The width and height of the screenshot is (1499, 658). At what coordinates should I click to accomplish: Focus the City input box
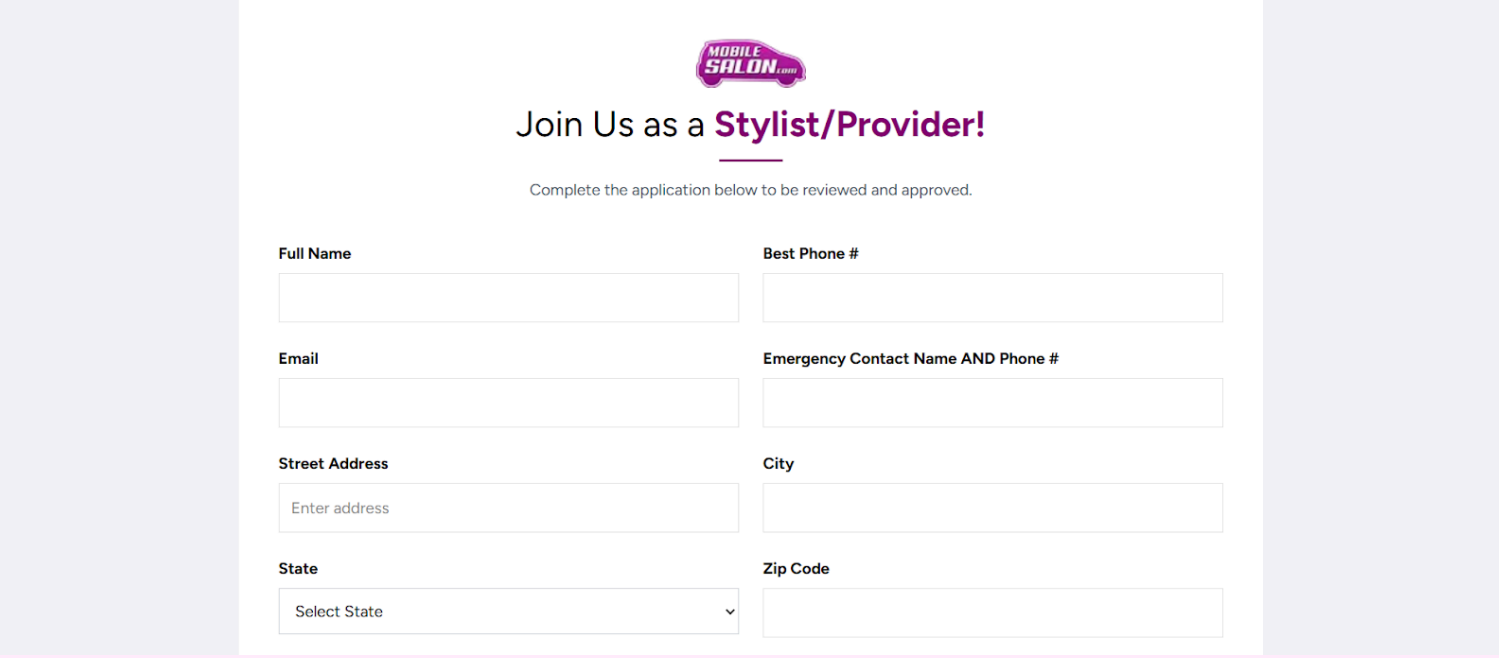[992, 508]
